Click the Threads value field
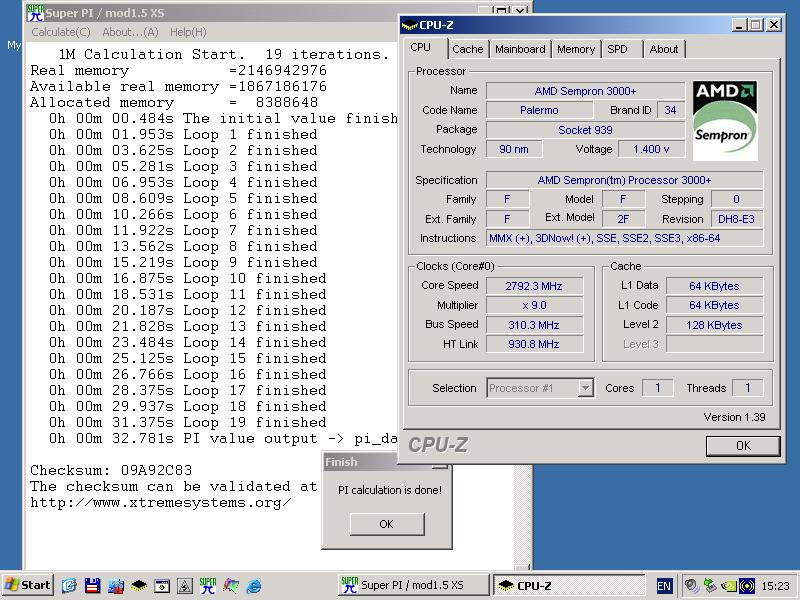The height and width of the screenshot is (600, 800). pos(747,388)
